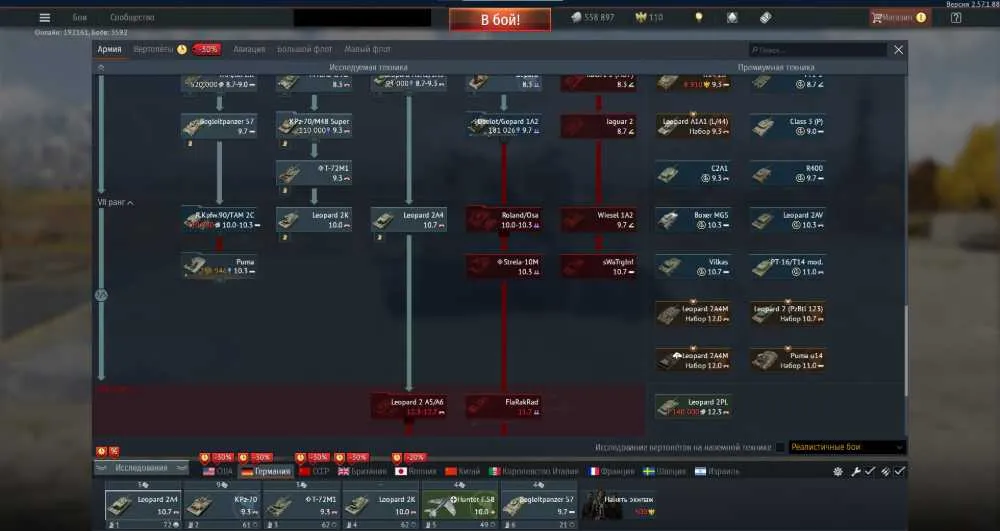Toggle the checkmark beside the wrench icon

pos(870,471)
